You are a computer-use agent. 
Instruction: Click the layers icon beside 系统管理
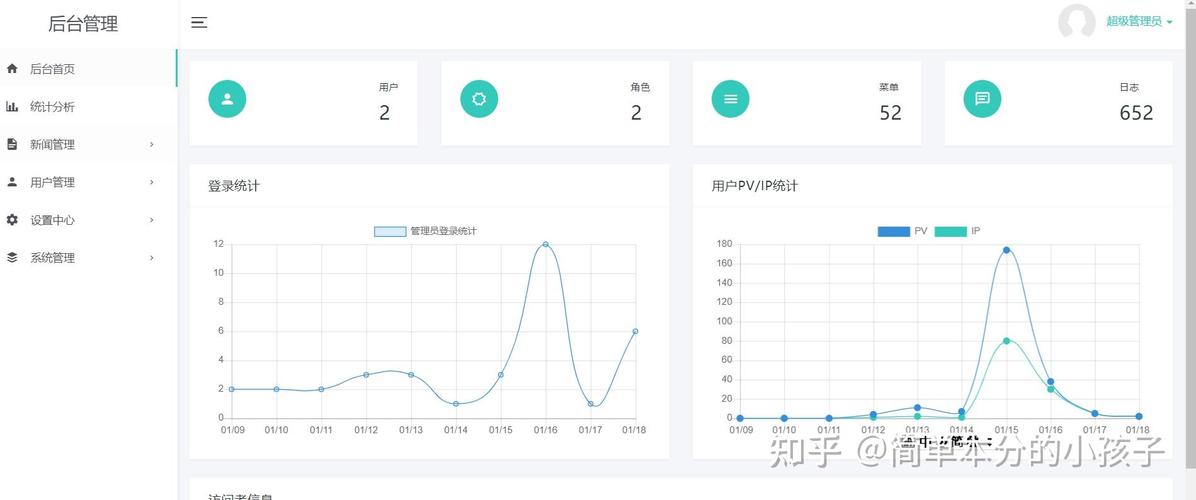click(11, 258)
